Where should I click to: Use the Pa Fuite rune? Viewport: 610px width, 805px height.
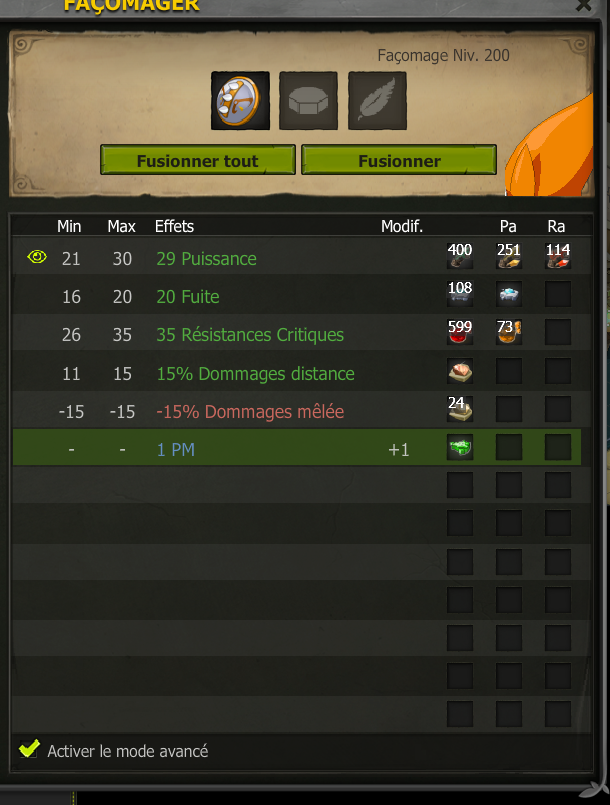509,294
